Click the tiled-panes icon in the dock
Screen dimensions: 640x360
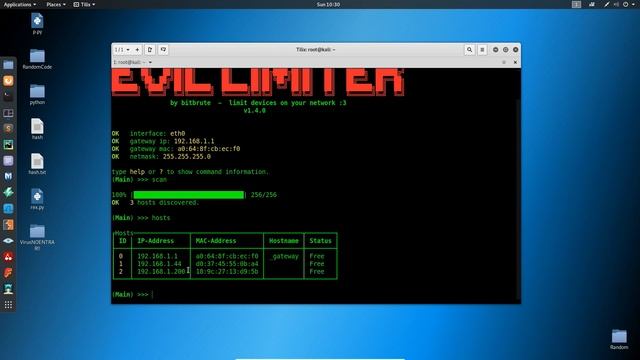pyautogui.click(x=8, y=113)
